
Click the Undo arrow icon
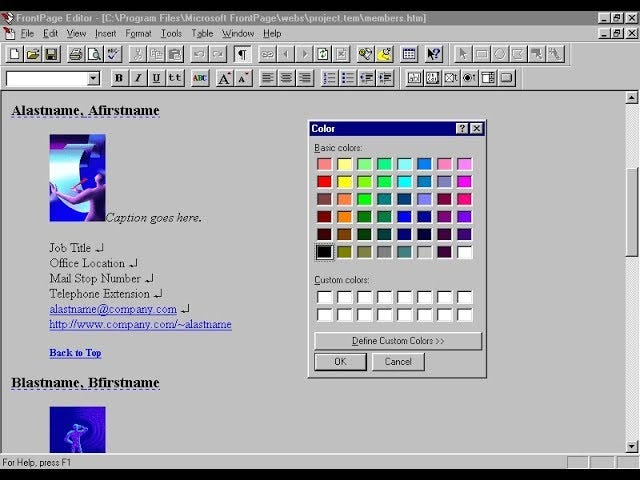199,54
